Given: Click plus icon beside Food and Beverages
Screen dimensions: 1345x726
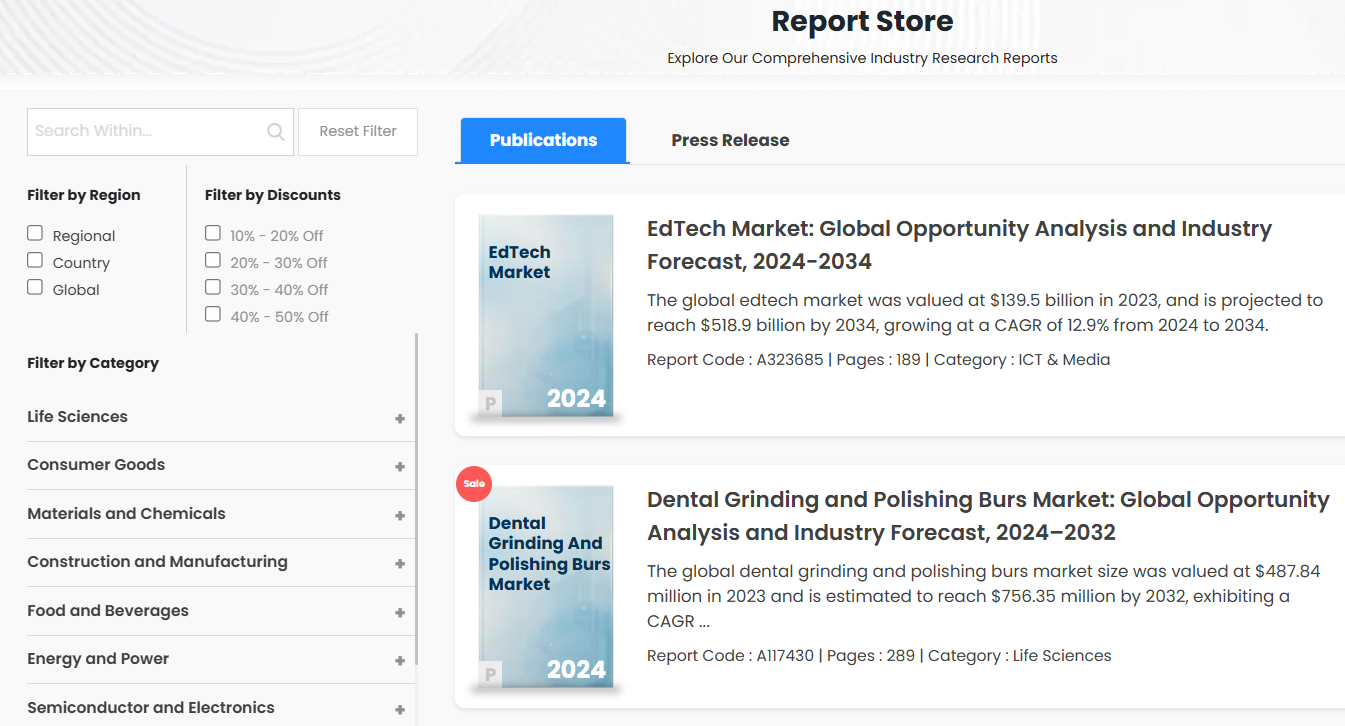Looking at the screenshot, I should pos(400,613).
